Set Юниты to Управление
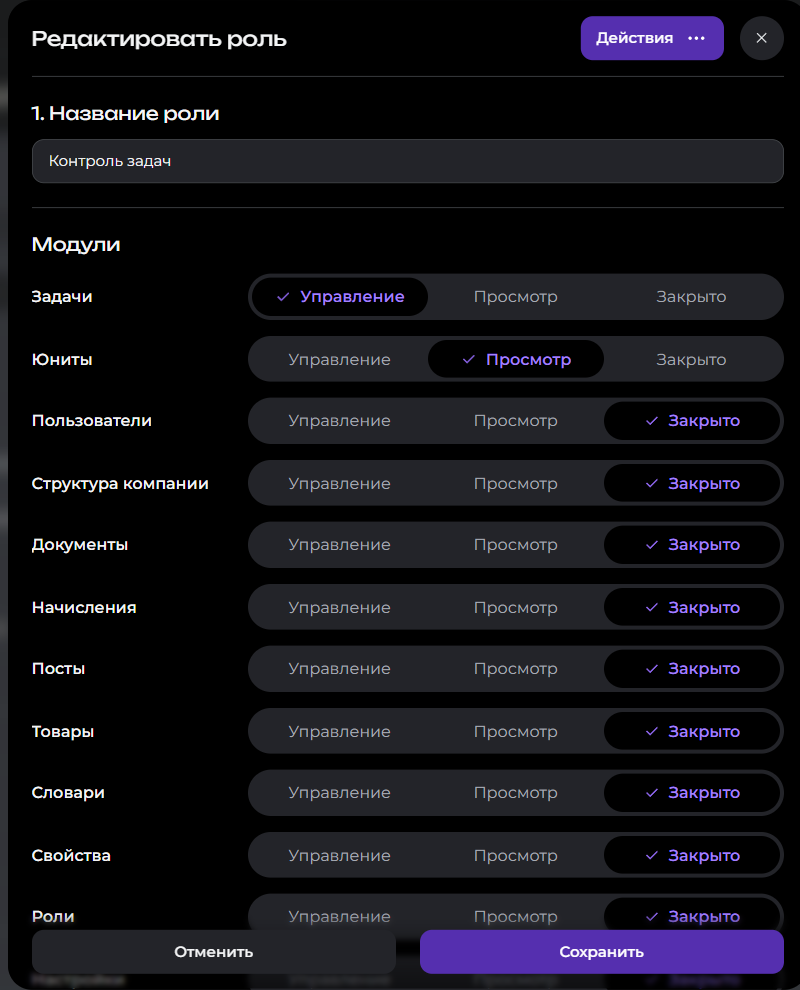This screenshot has width=800, height=990. tap(340, 359)
